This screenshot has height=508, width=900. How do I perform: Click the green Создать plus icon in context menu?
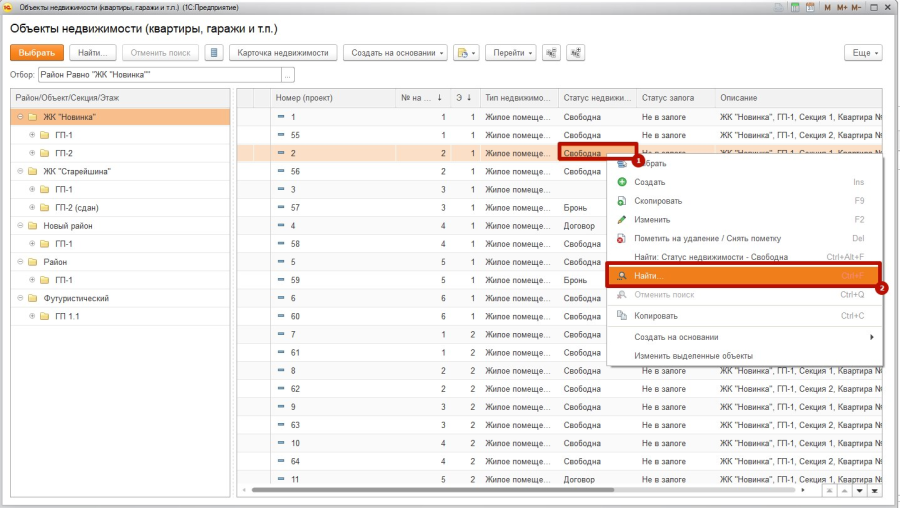pos(622,182)
